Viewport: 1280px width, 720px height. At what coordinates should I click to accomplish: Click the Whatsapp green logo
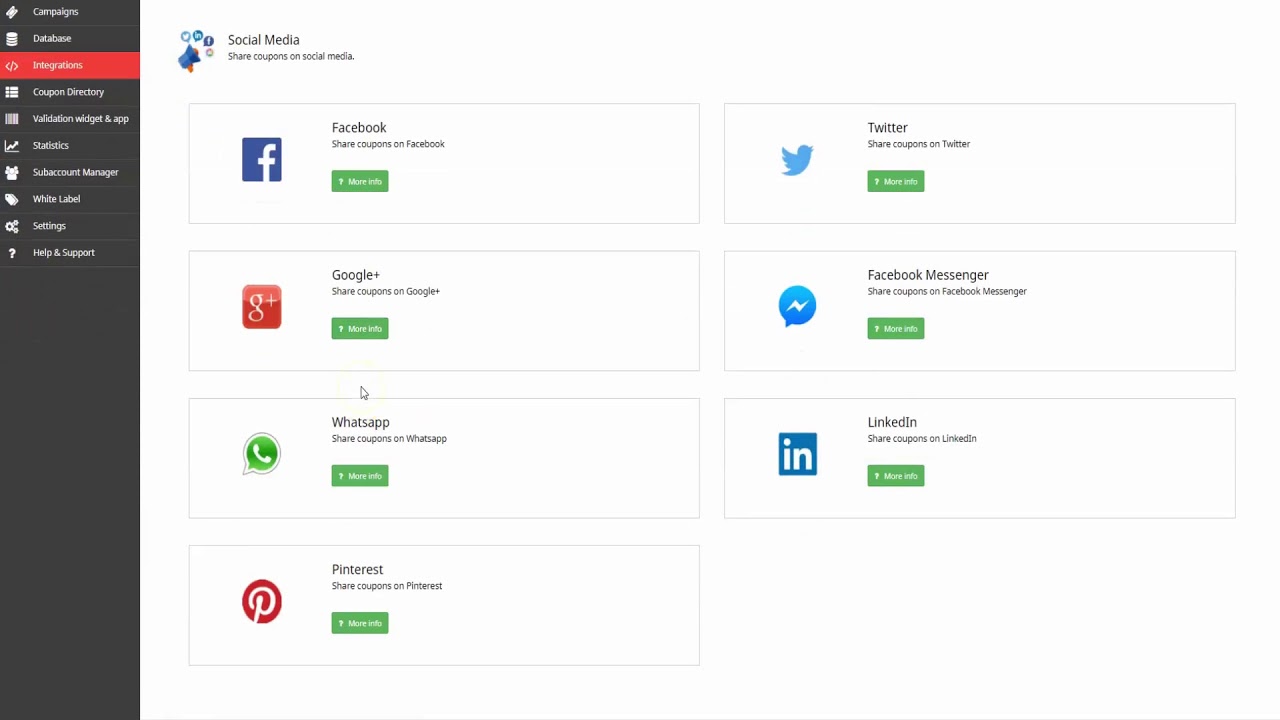coord(262,454)
